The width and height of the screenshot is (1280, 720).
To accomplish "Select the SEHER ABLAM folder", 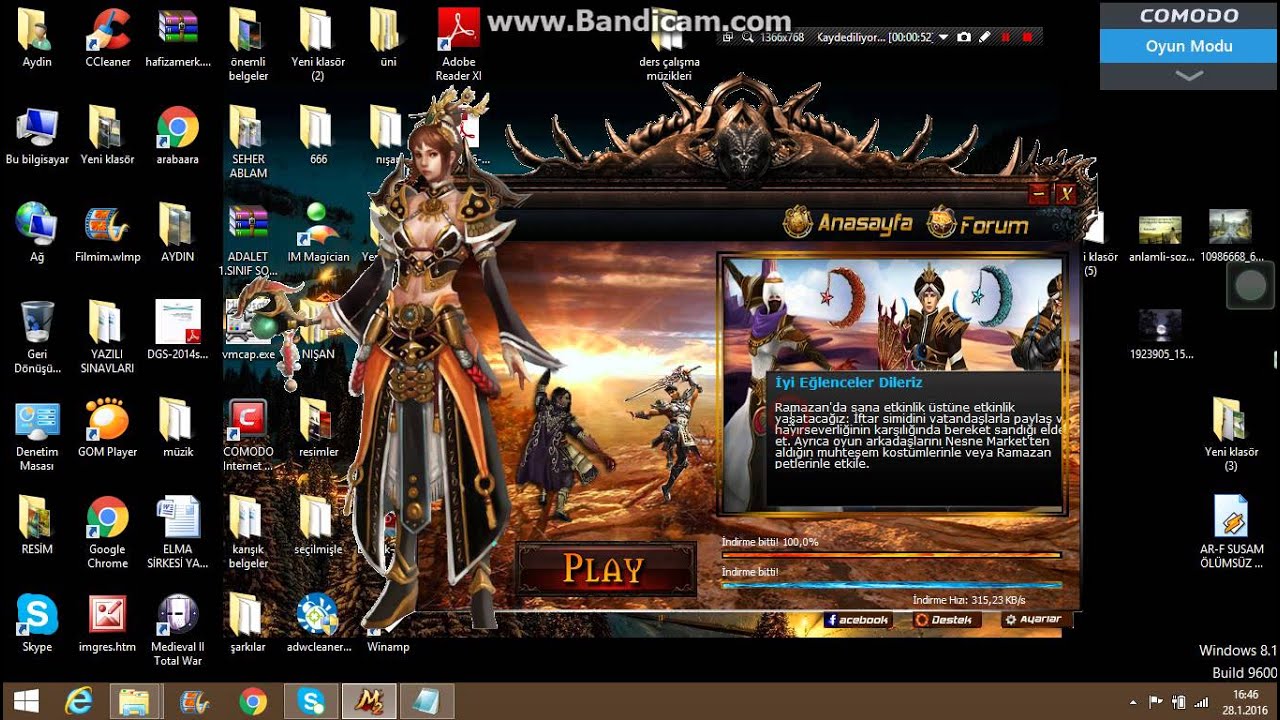I will [248, 142].
